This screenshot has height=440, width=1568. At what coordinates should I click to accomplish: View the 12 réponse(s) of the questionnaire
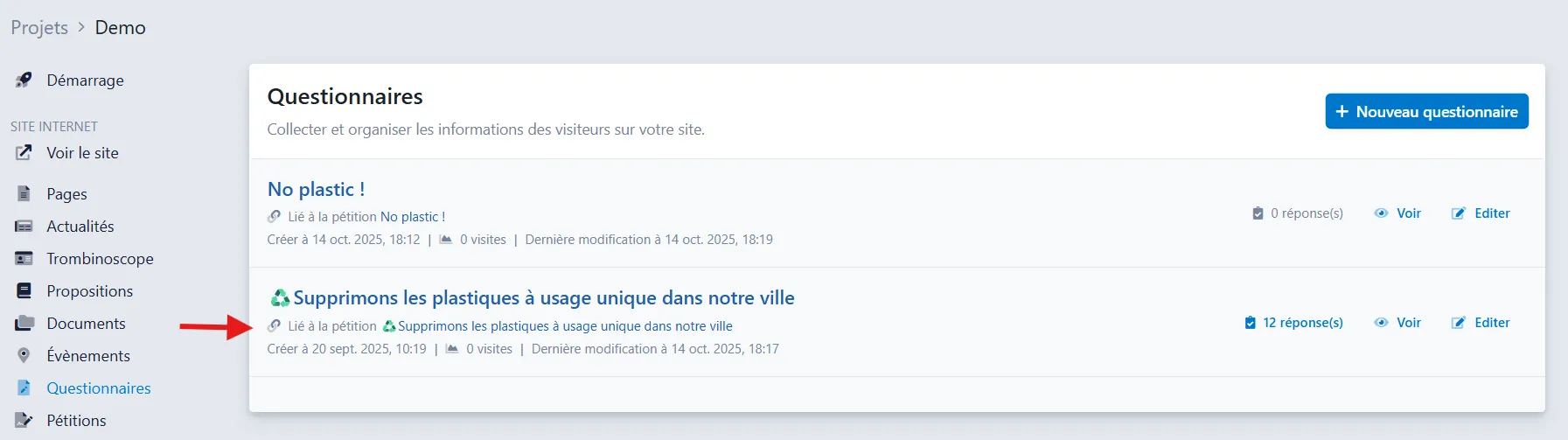tap(1302, 323)
